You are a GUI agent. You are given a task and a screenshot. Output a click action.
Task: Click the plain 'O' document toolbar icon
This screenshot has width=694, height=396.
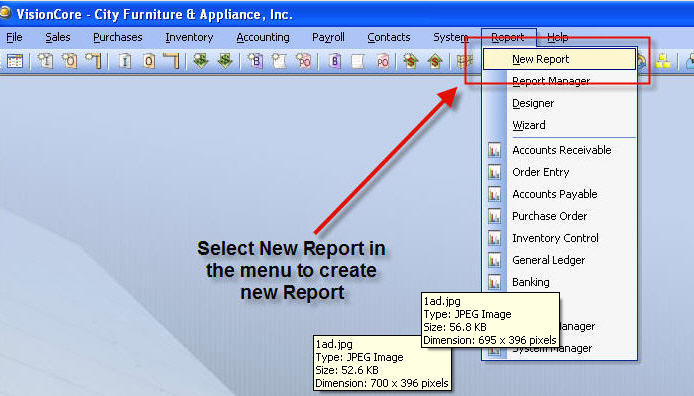[149, 61]
